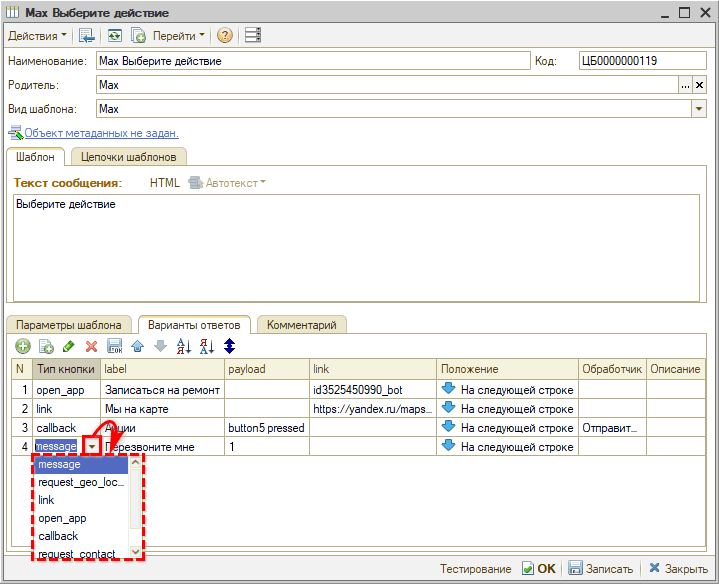Screen dimensions: 719x584
Task: Click the Записать save button
Action: point(600,568)
